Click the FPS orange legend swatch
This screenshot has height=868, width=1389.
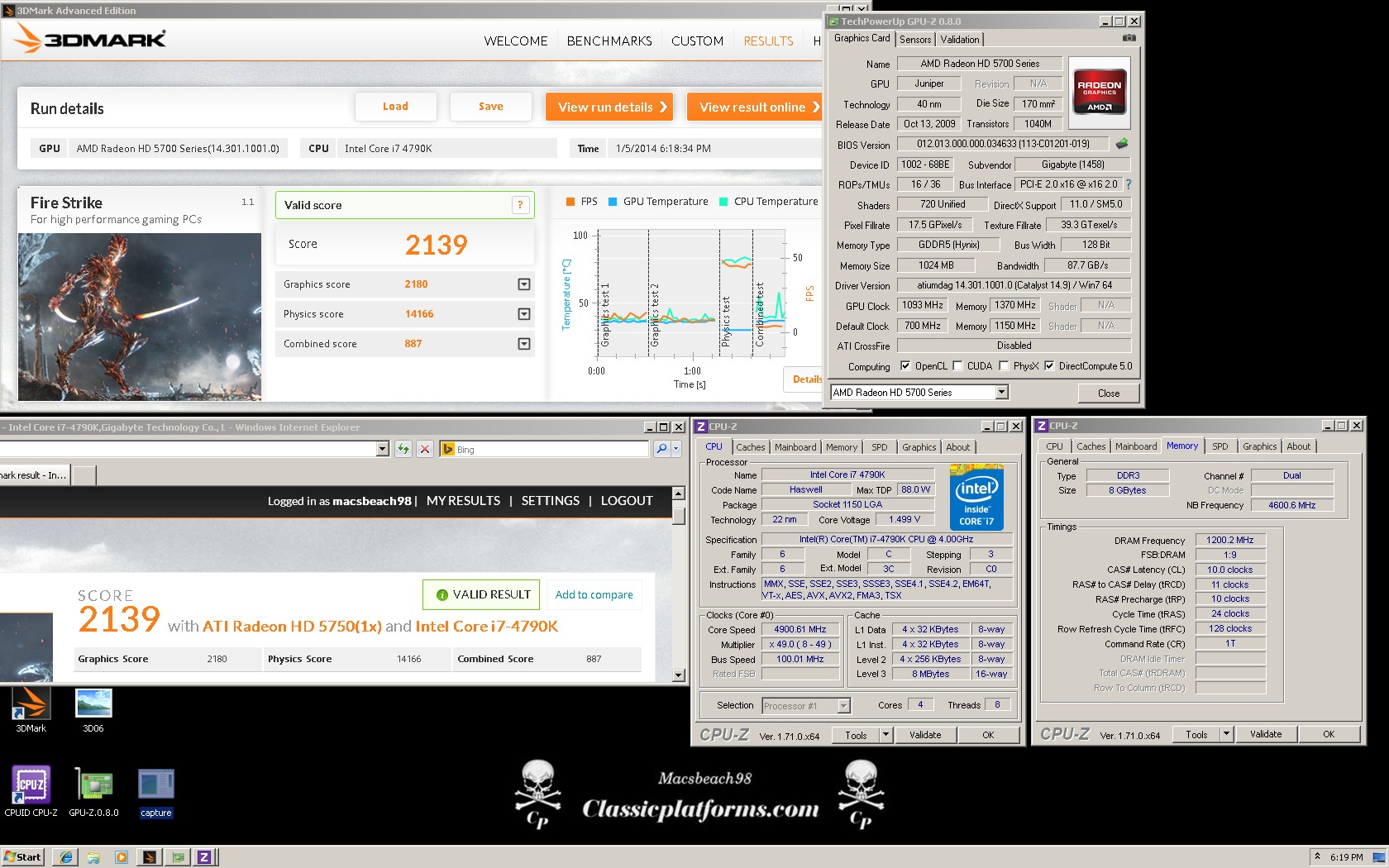tap(570, 201)
